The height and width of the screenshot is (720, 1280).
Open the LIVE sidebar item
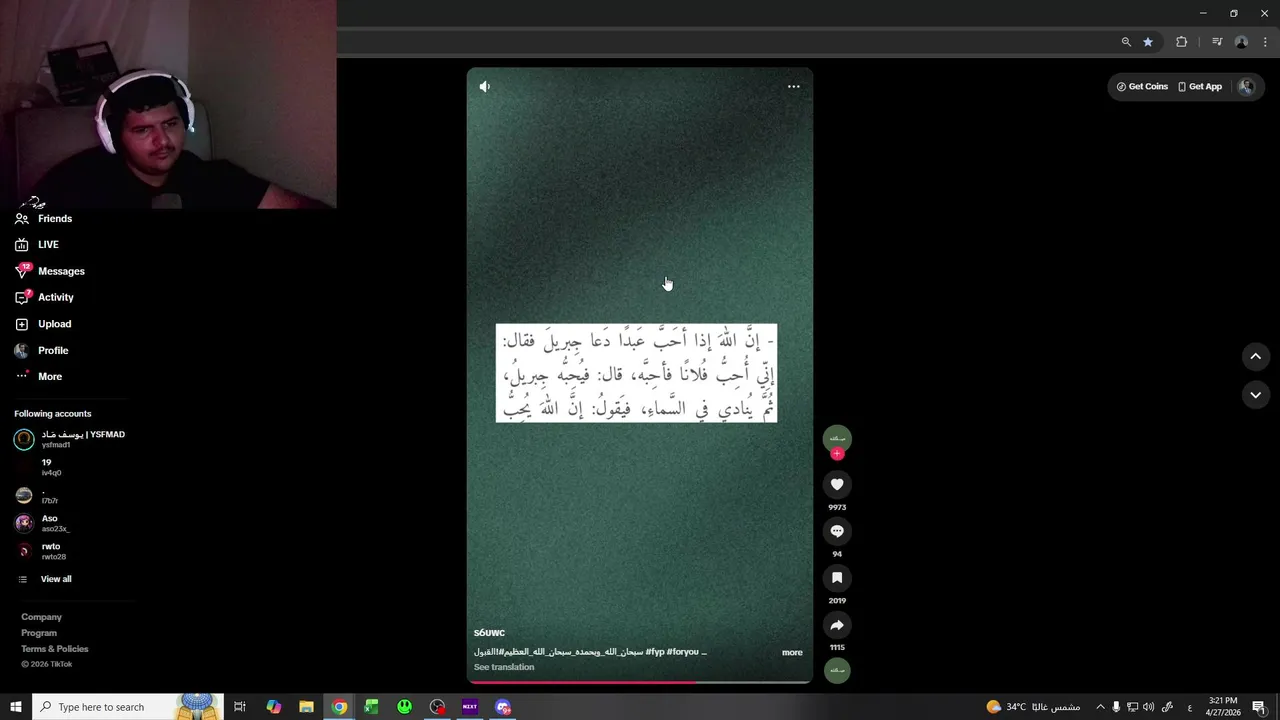37,245
